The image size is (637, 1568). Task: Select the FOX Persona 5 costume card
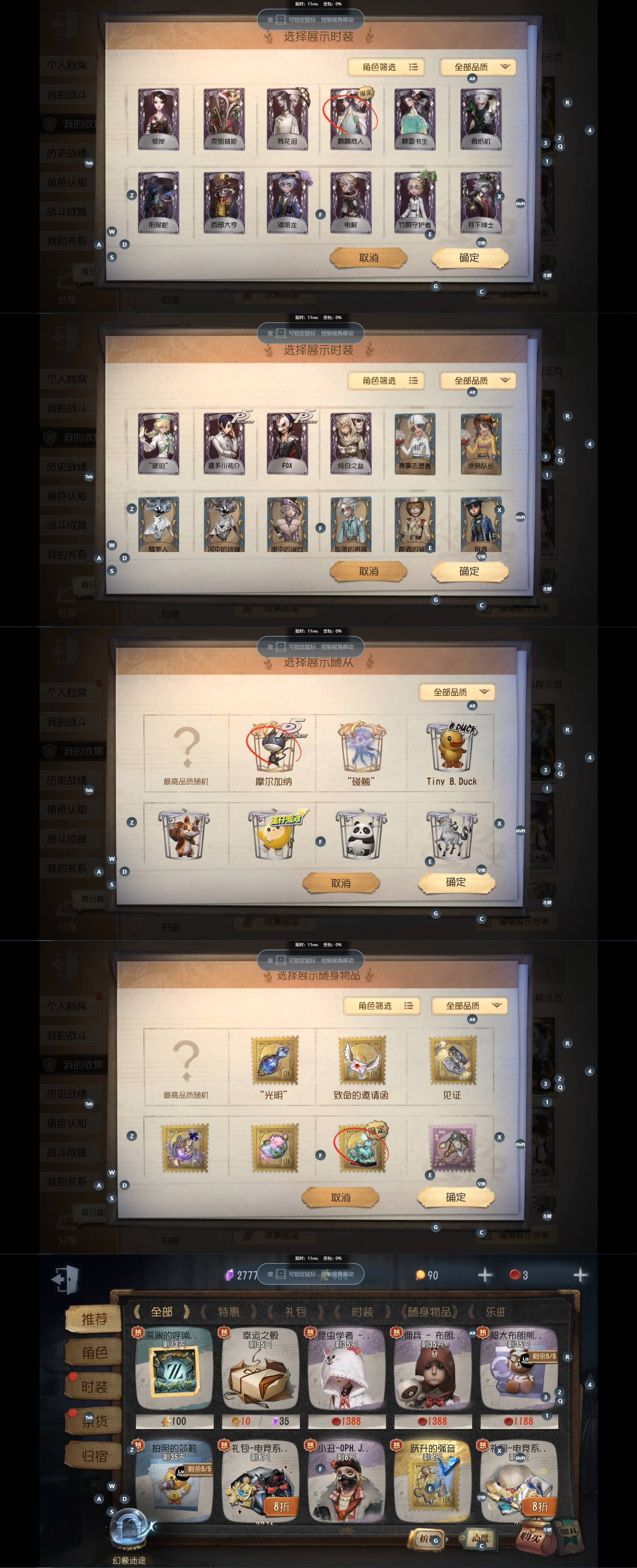[287, 442]
